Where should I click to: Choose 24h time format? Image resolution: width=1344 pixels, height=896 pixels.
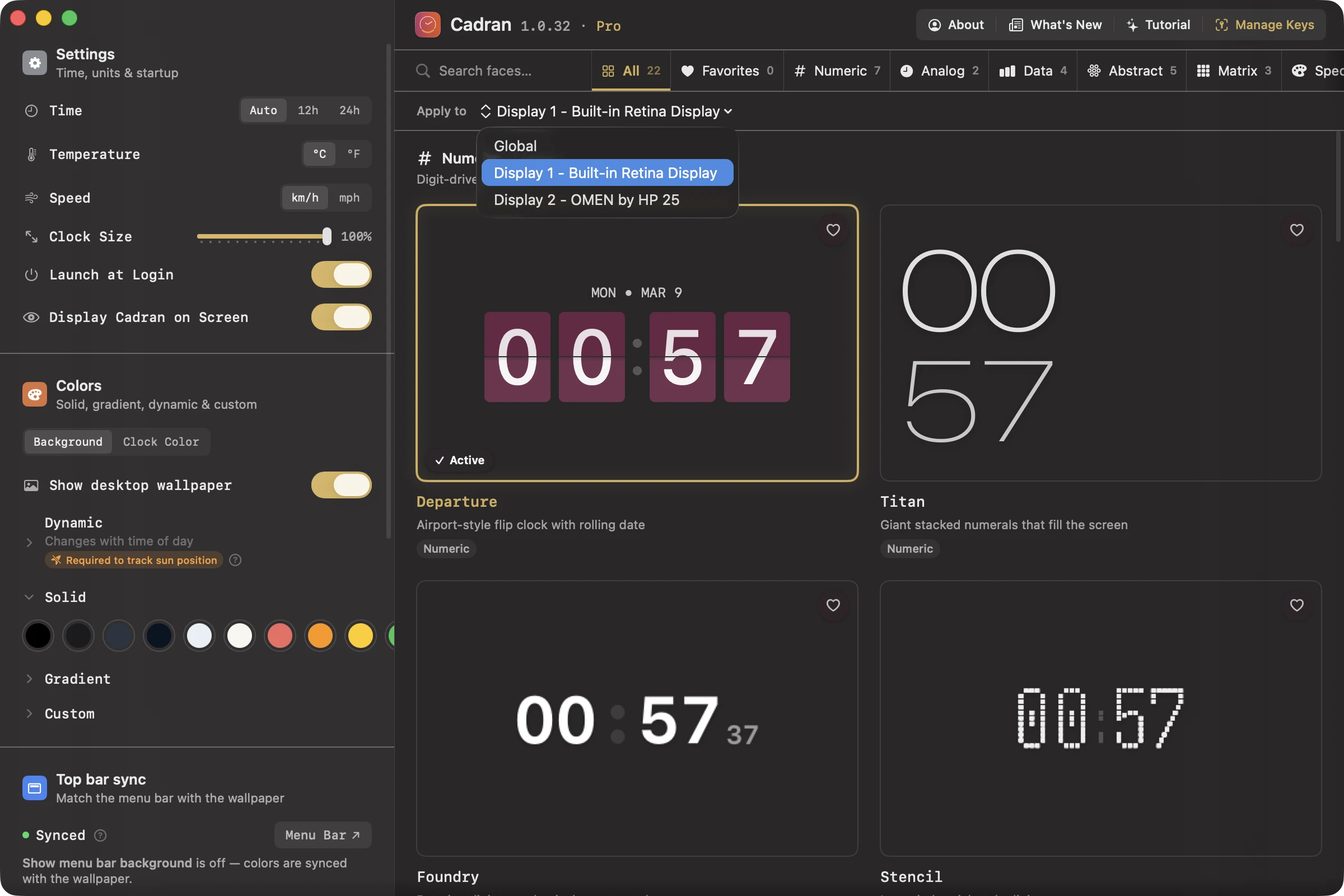coord(349,110)
